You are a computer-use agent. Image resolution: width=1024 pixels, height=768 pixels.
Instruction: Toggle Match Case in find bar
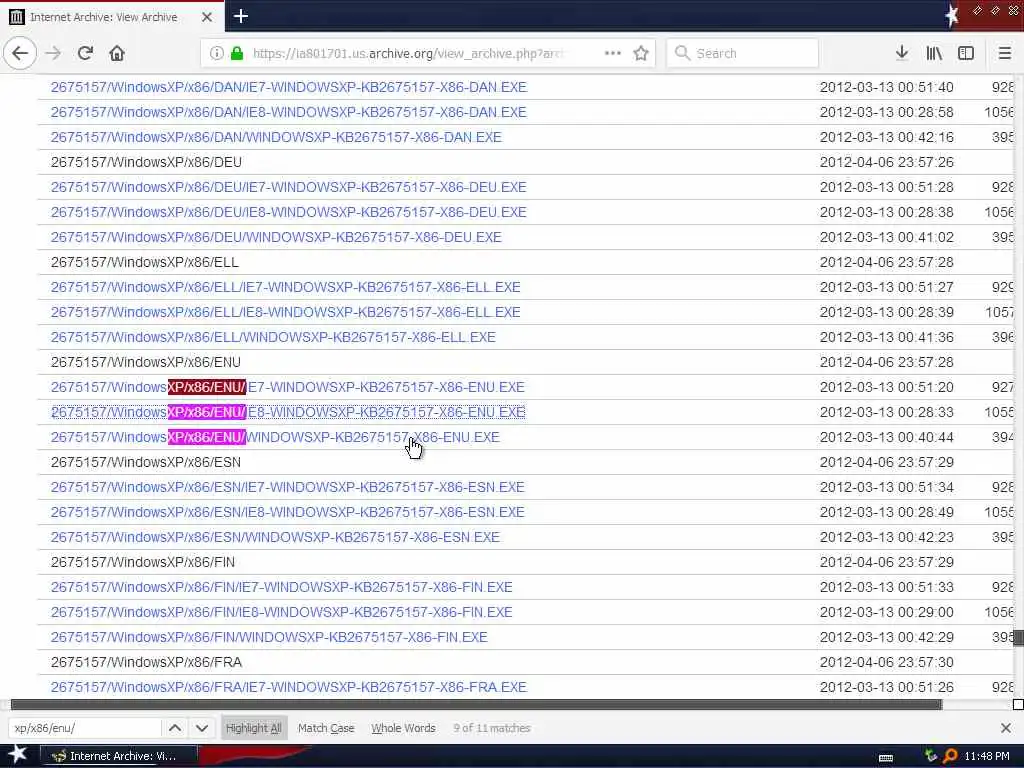click(326, 728)
